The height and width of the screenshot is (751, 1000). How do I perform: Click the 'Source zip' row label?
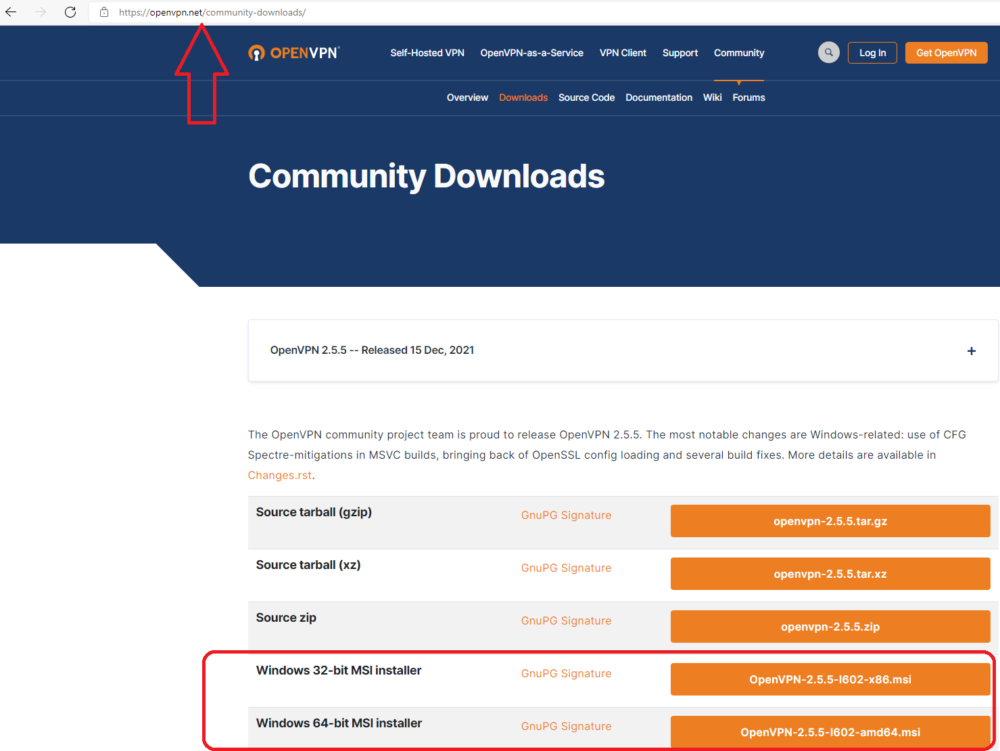coord(286,618)
